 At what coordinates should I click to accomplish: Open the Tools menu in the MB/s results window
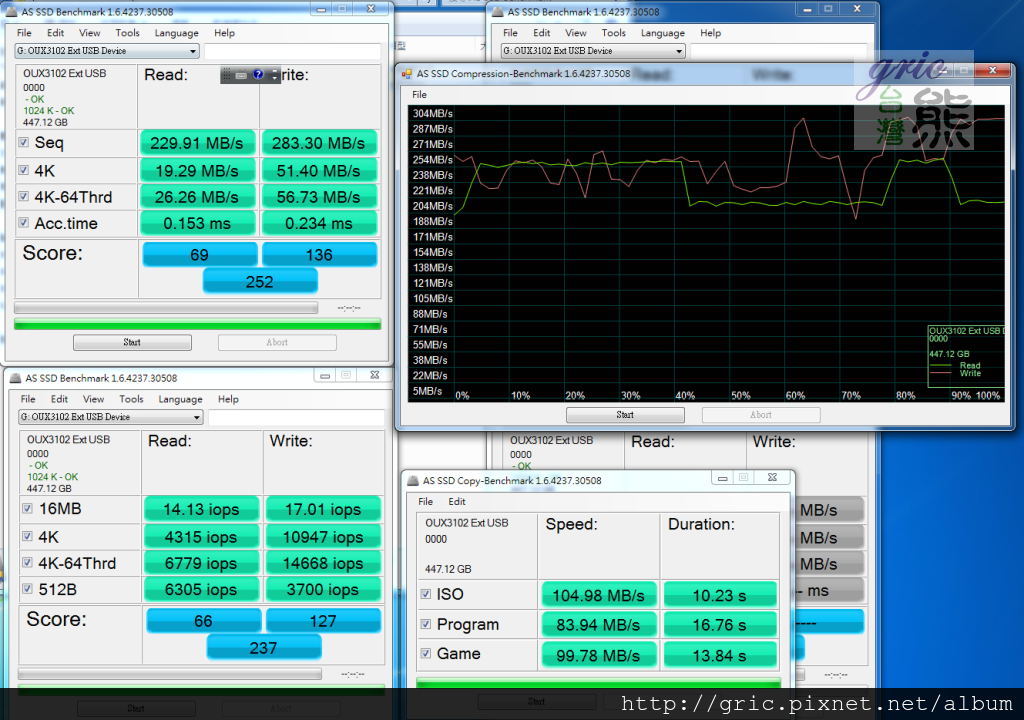tap(127, 33)
